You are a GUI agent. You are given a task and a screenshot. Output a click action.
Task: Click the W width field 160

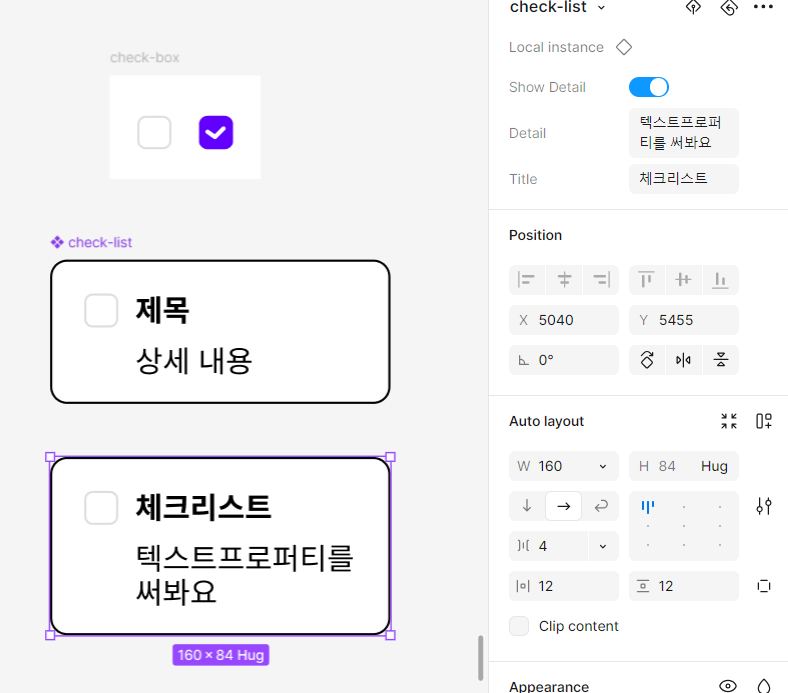point(564,466)
